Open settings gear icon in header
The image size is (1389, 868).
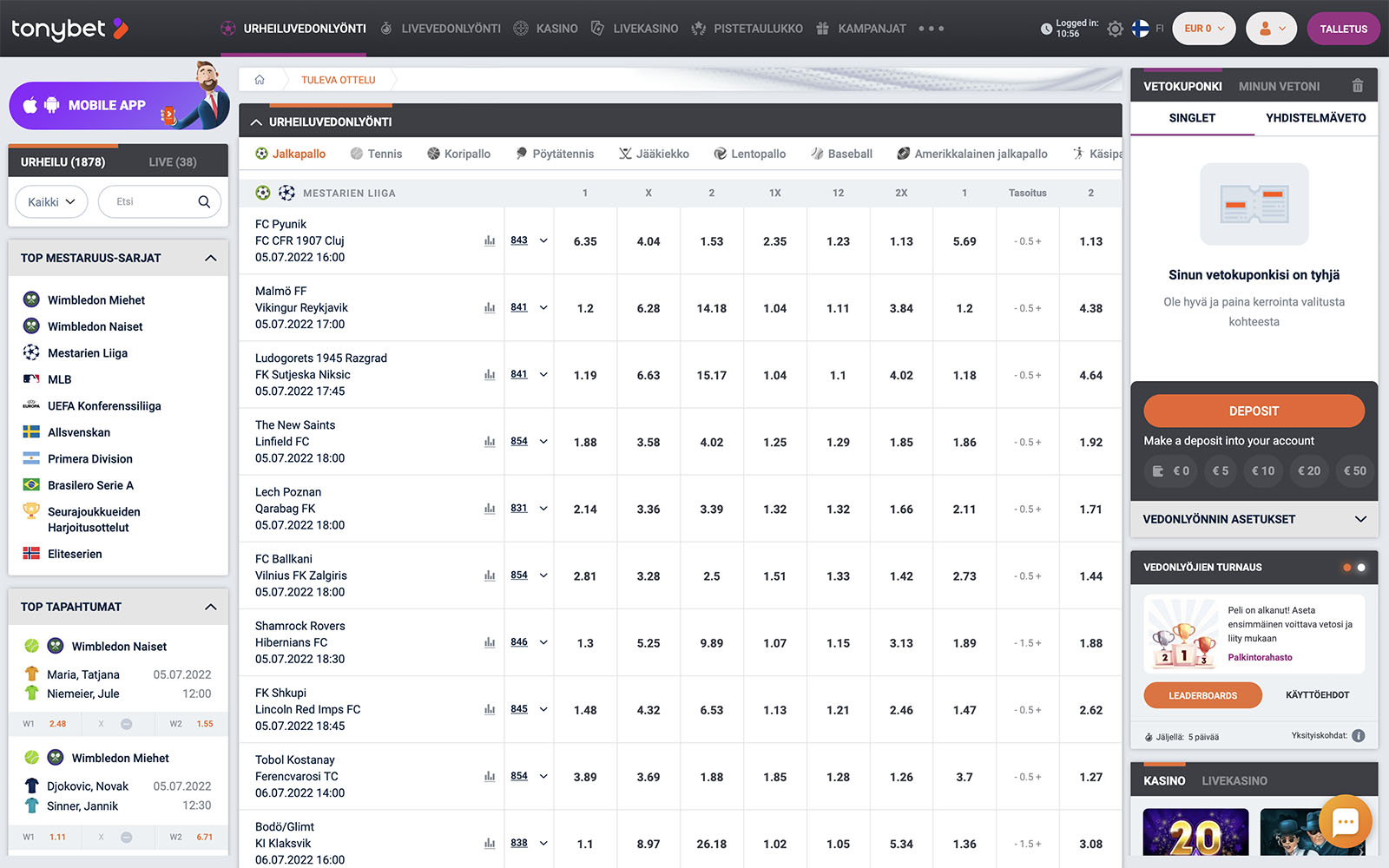[x=1116, y=29]
